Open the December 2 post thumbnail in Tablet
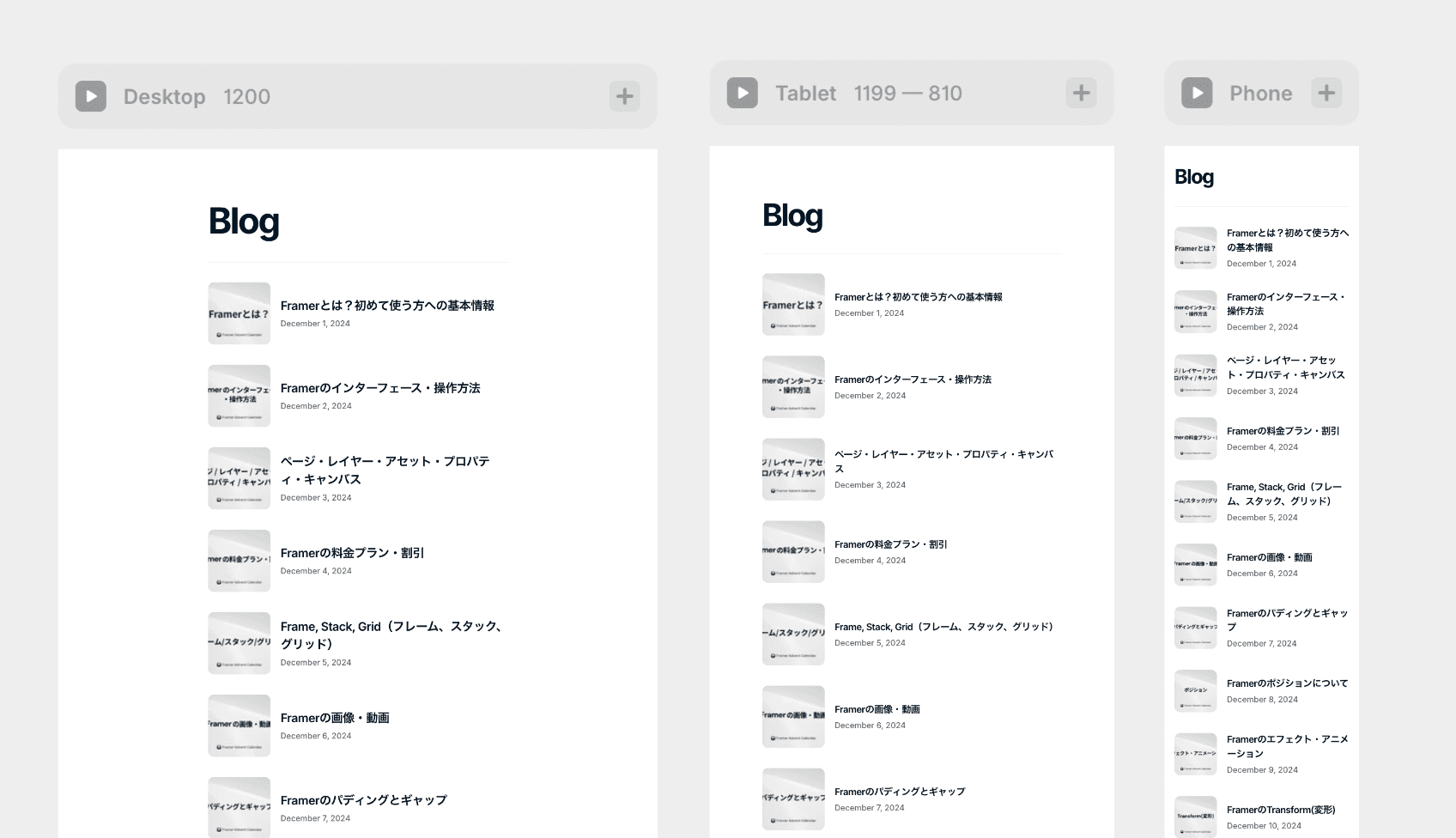Image resolution: width=1456 pixels, height=838 pixels. point(793,387)
